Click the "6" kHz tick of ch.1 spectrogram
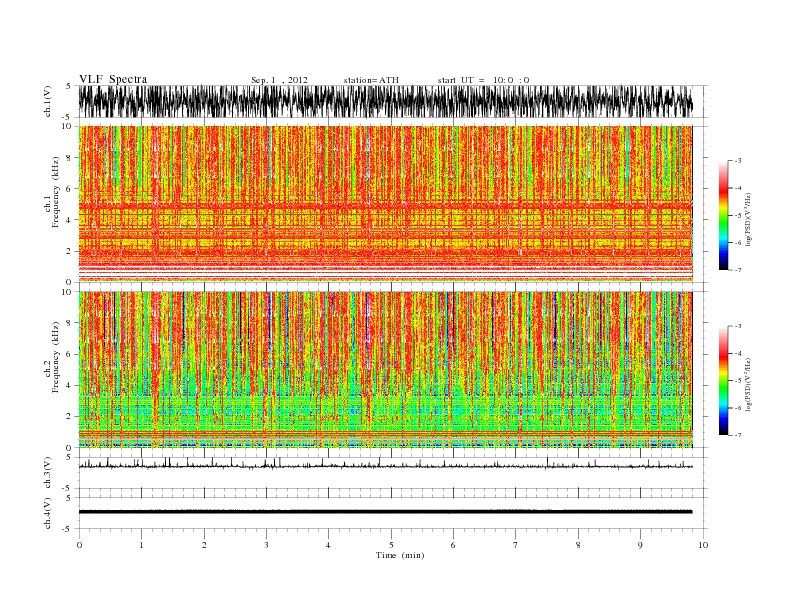The width and height of the screenshot is (792, 612). pyautogui.click(x=69, y=189)
